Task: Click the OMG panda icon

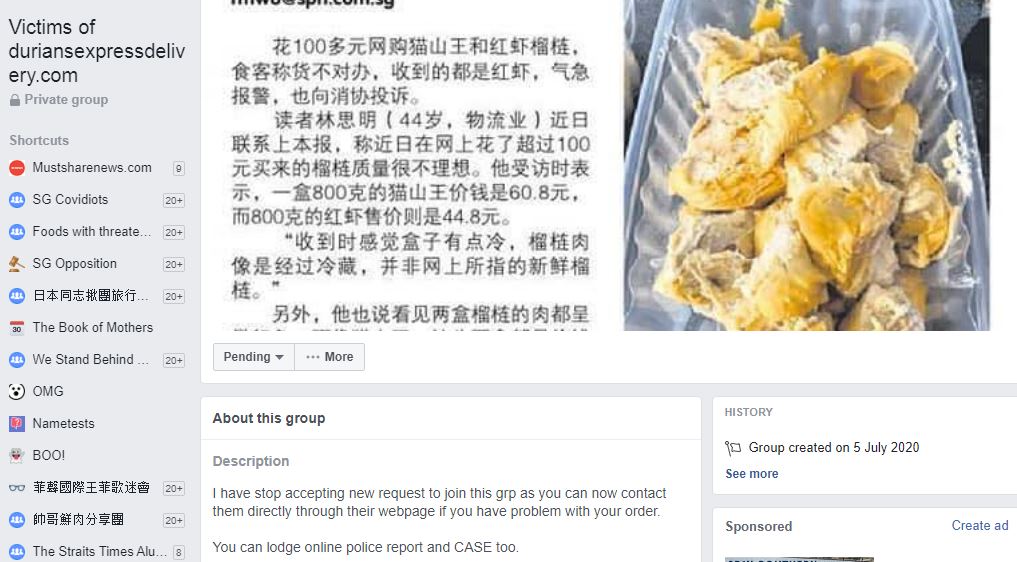Action: 17,392
